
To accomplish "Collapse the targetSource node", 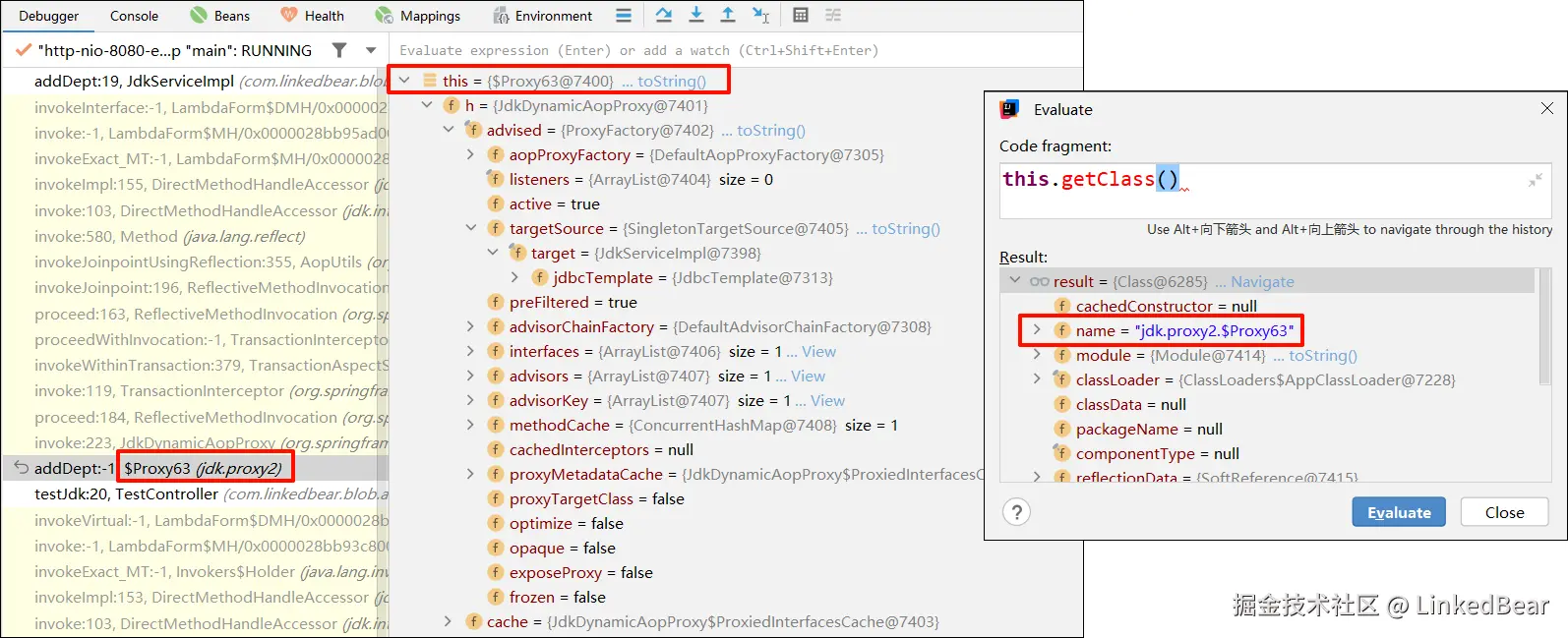I will (470, 228).
